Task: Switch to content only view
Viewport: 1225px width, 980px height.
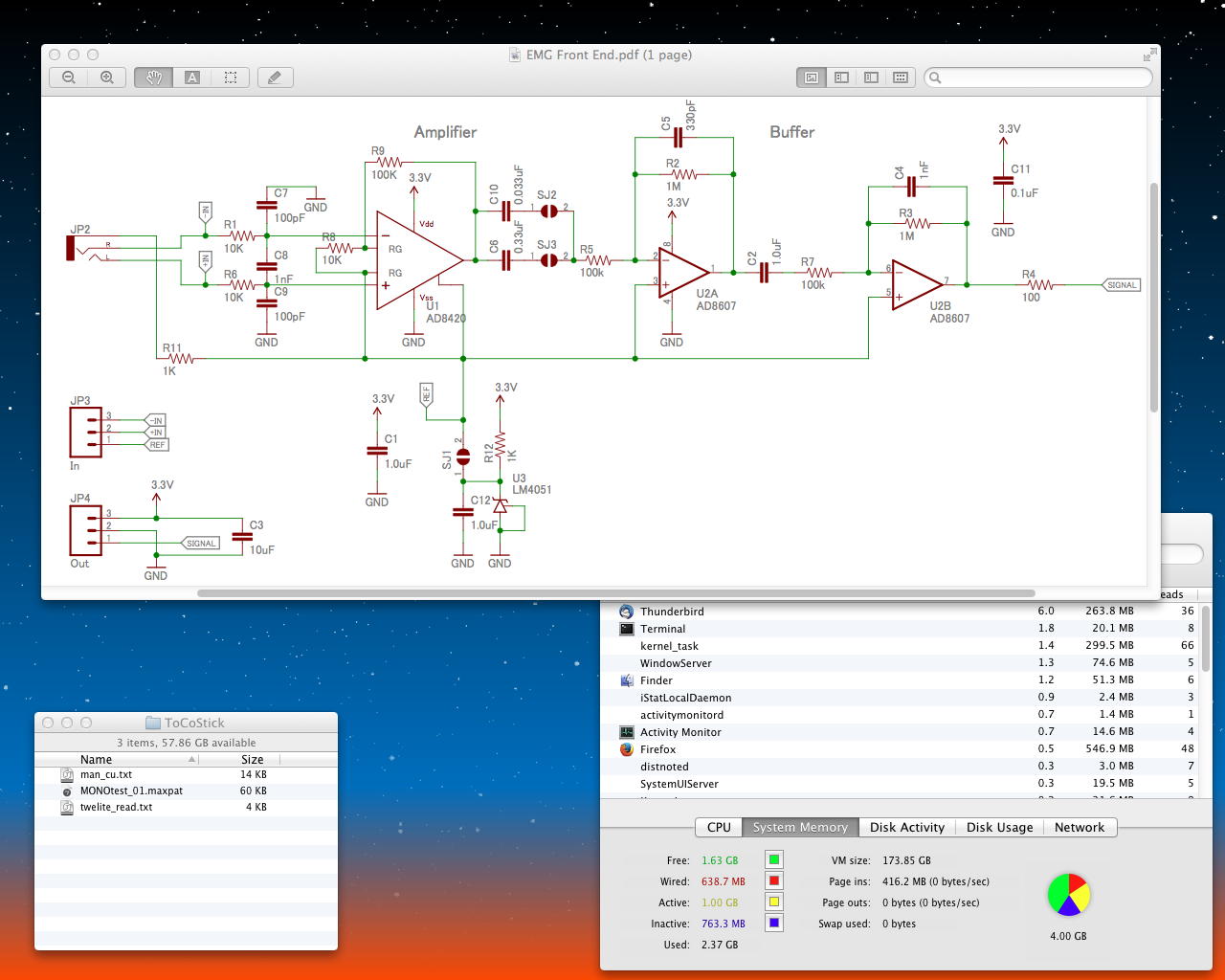Action: pyautogui.click(x=812, y=78)
